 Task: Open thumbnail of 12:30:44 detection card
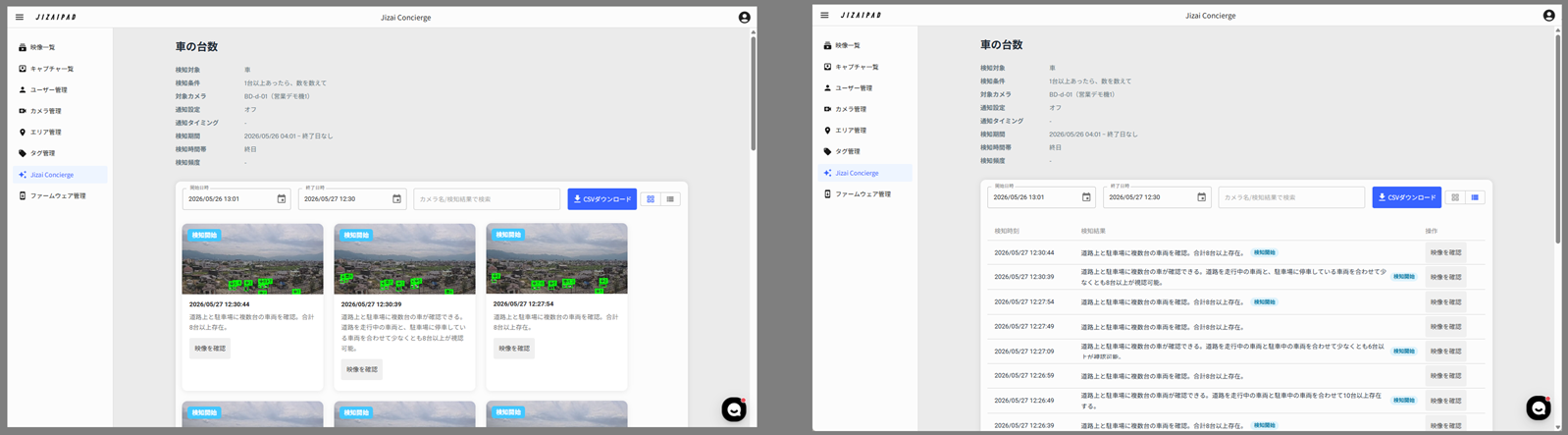(x=252, y=259)
